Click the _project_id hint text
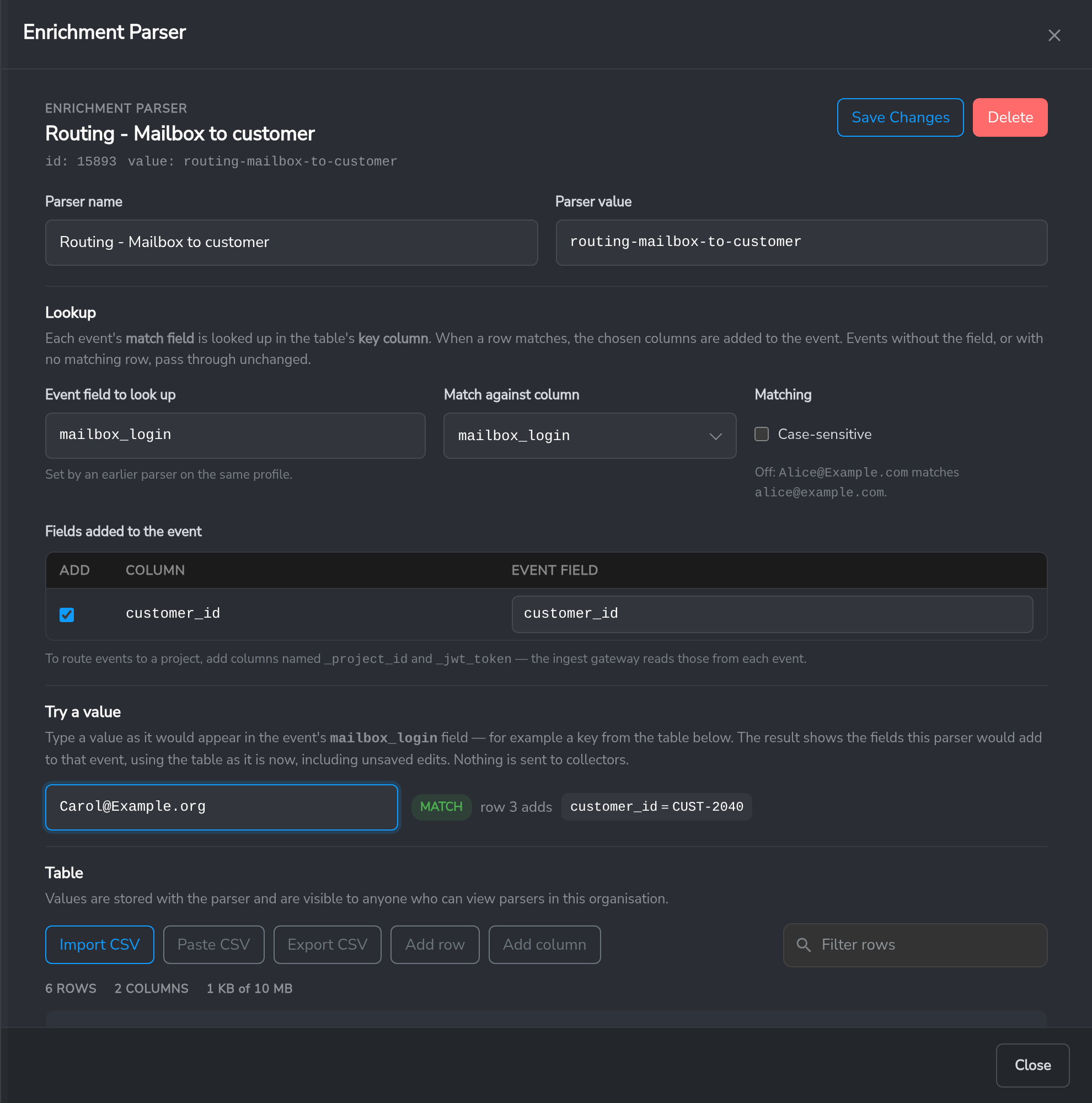The image size is (1092, 1103). coord(366,659)
